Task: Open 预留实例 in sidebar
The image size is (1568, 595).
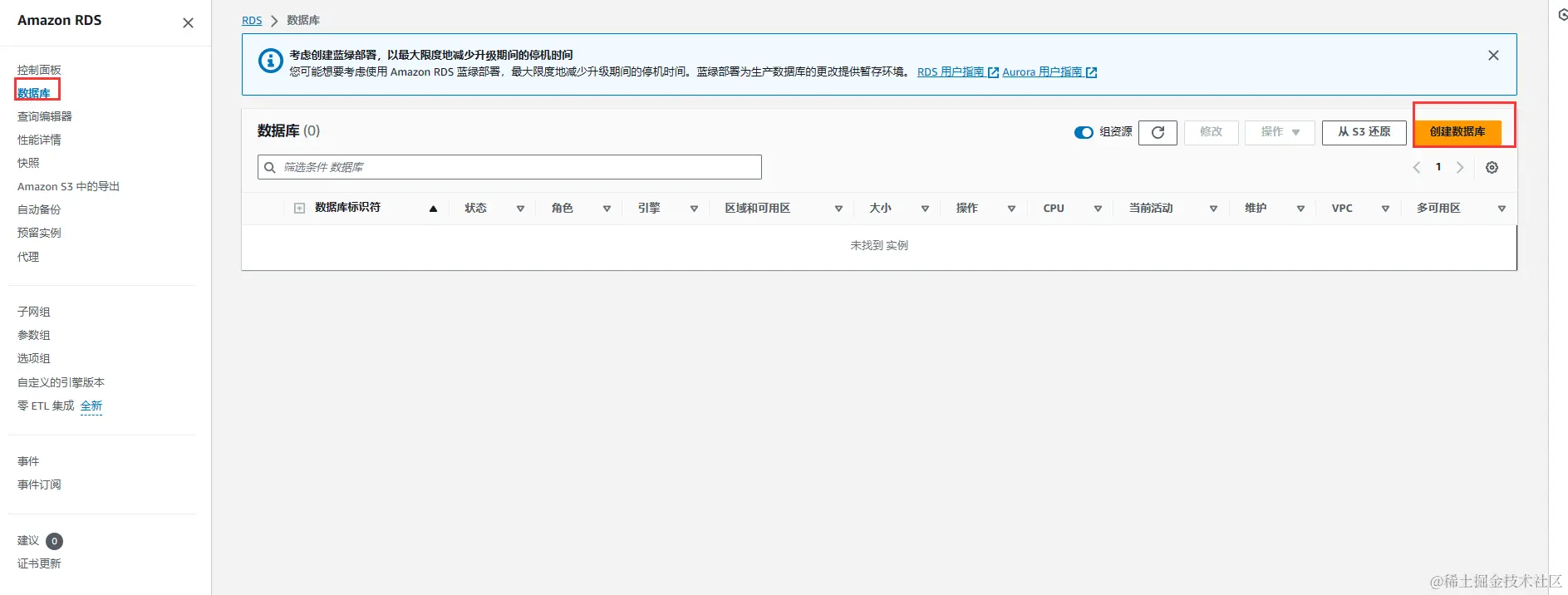Action: coord(39,233)
